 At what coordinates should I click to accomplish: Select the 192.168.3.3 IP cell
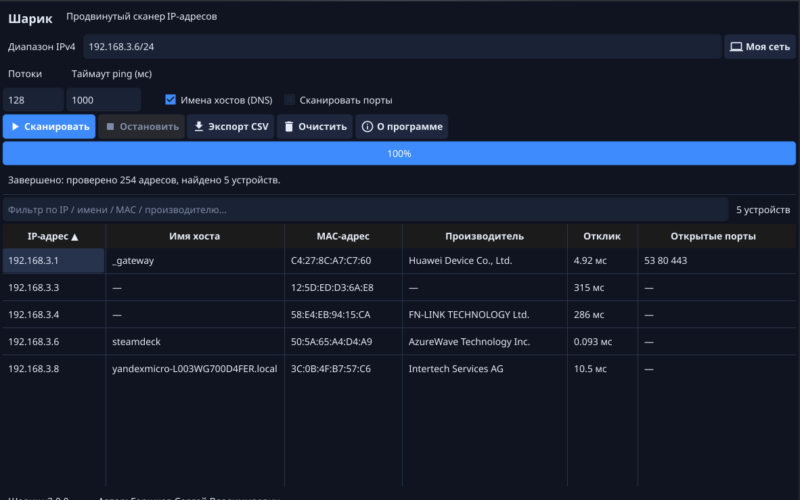(x=54, y=288)
